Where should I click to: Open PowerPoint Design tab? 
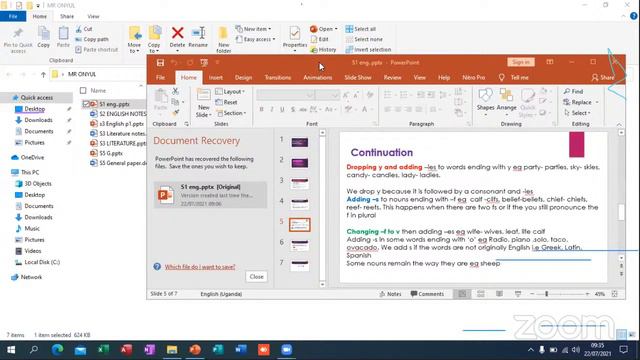[243, 78]
